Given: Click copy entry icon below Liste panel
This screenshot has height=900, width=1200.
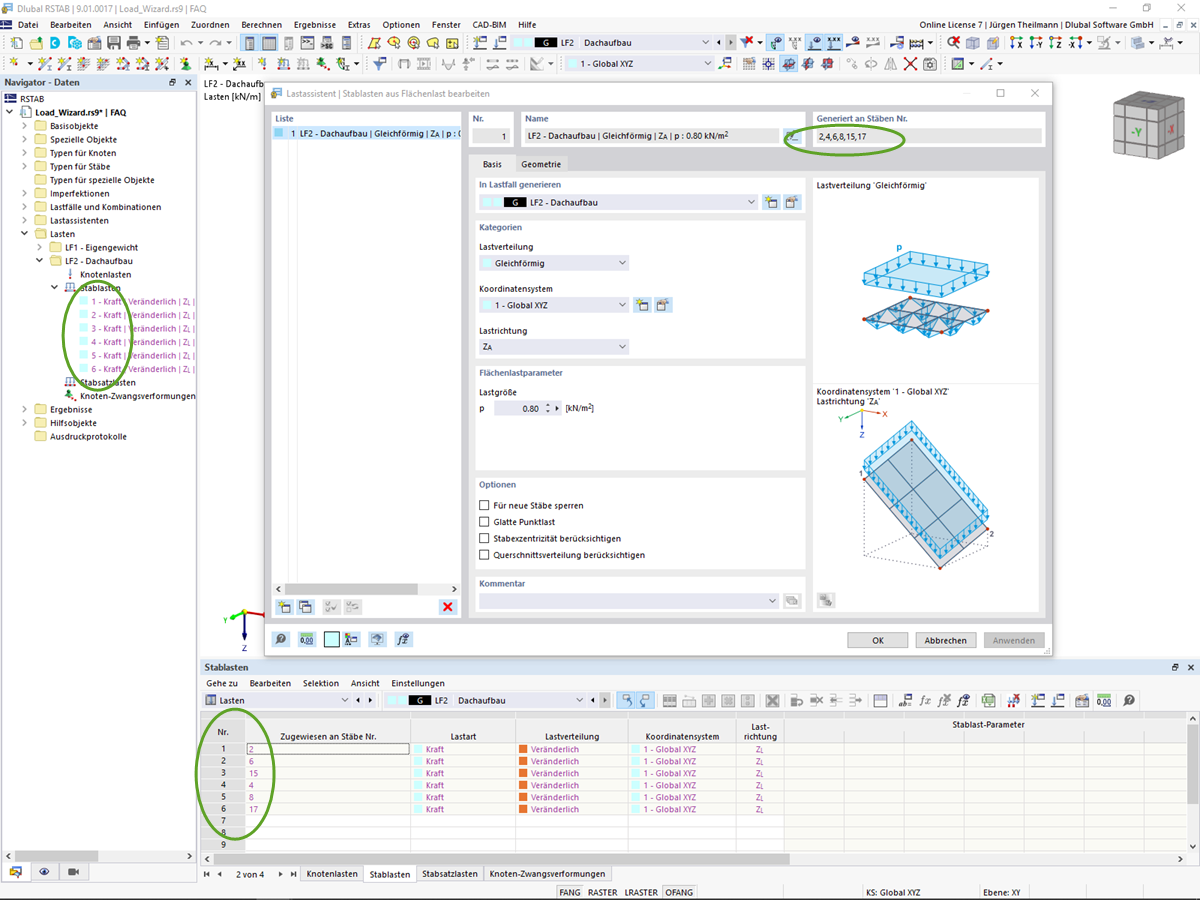Looking at the screenshot, I should tap(306, 607).
